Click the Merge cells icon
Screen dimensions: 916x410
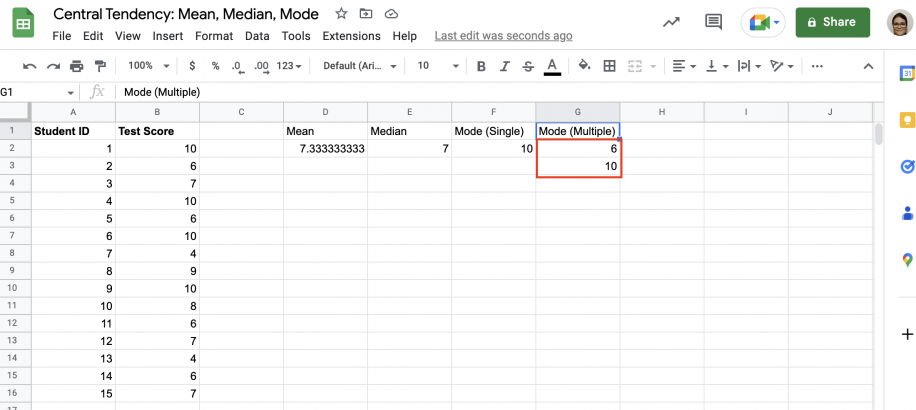coord(635,66)
